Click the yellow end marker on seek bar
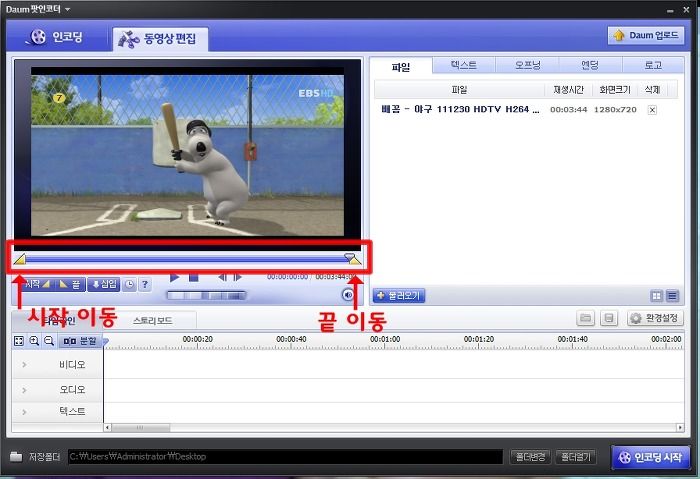Image resolution: width=700 pixels, height=479 pixels. (355, 259)
